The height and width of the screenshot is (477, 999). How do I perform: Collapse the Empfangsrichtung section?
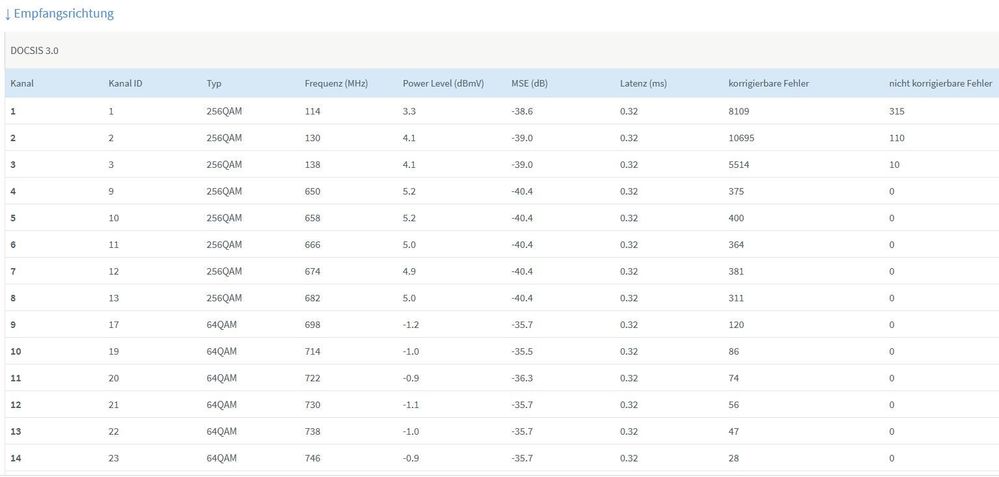click(59, 14)
